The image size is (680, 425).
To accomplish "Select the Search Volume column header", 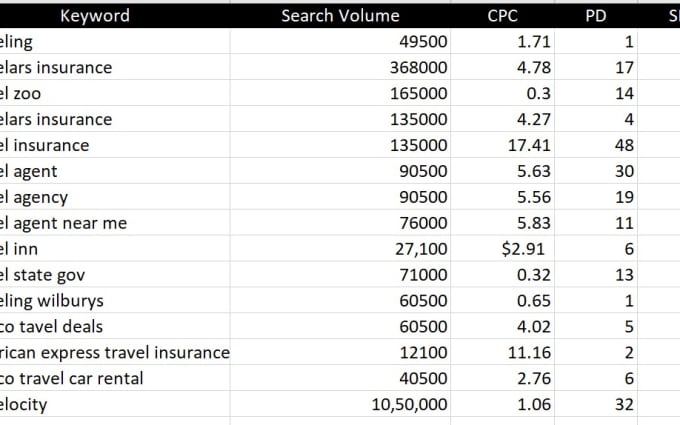I will pyautogui.click(x=340, y=16).
